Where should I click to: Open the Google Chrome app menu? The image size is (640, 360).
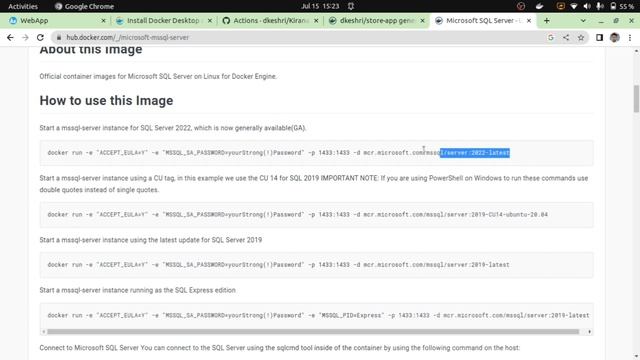click(x=84, y=6)
